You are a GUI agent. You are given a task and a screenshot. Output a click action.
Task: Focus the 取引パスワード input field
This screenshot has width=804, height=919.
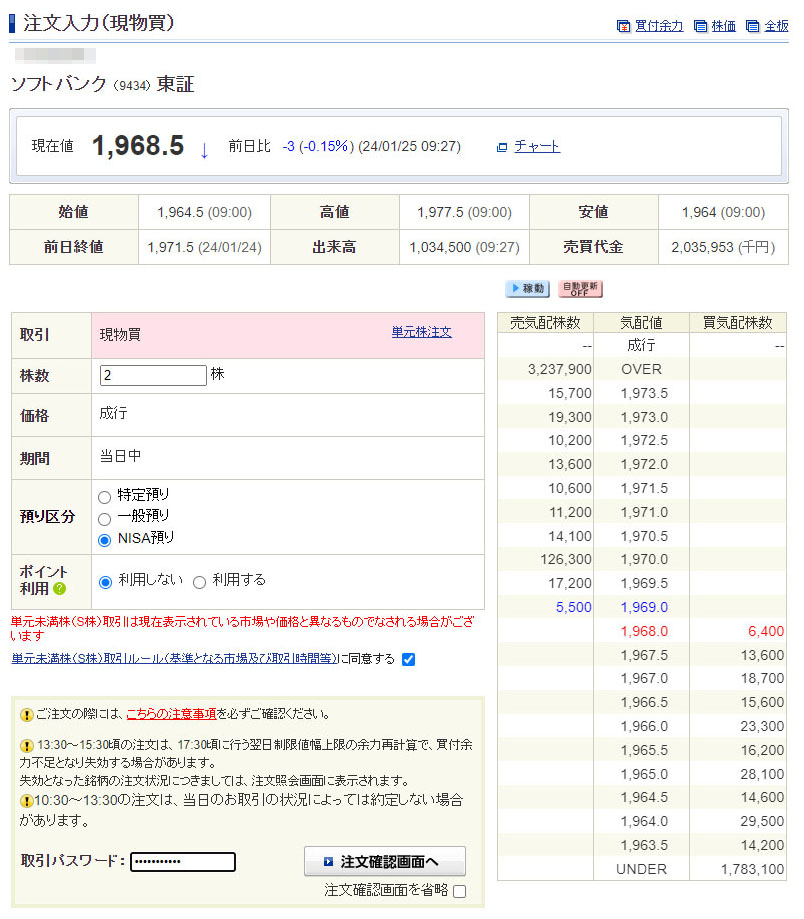click(183, 862)
